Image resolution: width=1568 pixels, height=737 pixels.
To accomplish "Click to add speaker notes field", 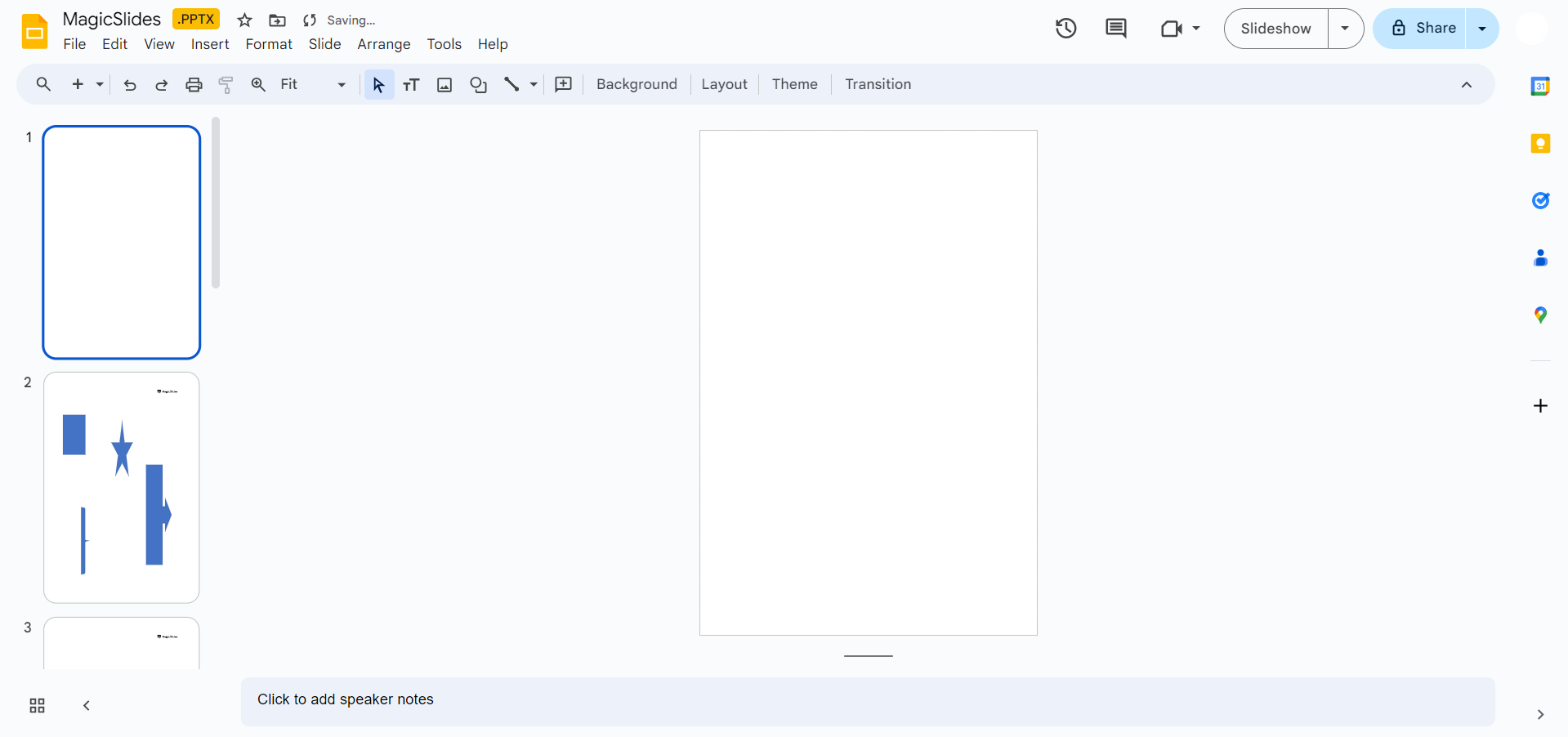I will (868, 701).
